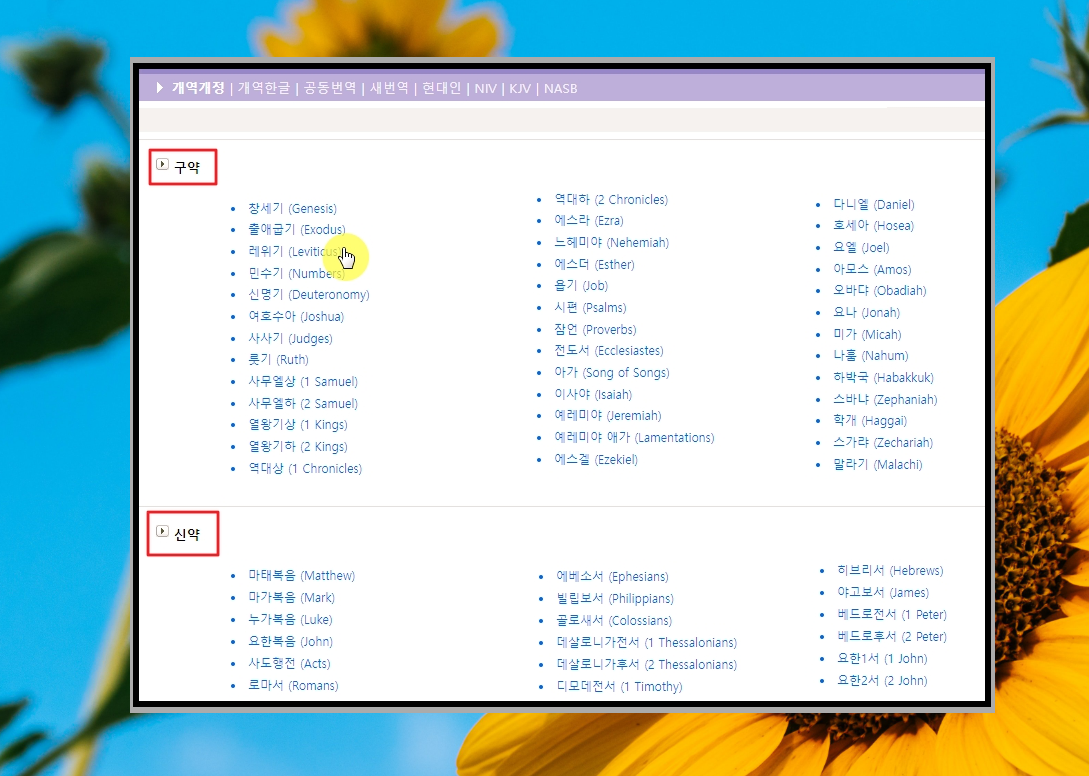1089x776 pixels.
Task: Open 마가복음 (Mark)
Action: coord(292,597)
